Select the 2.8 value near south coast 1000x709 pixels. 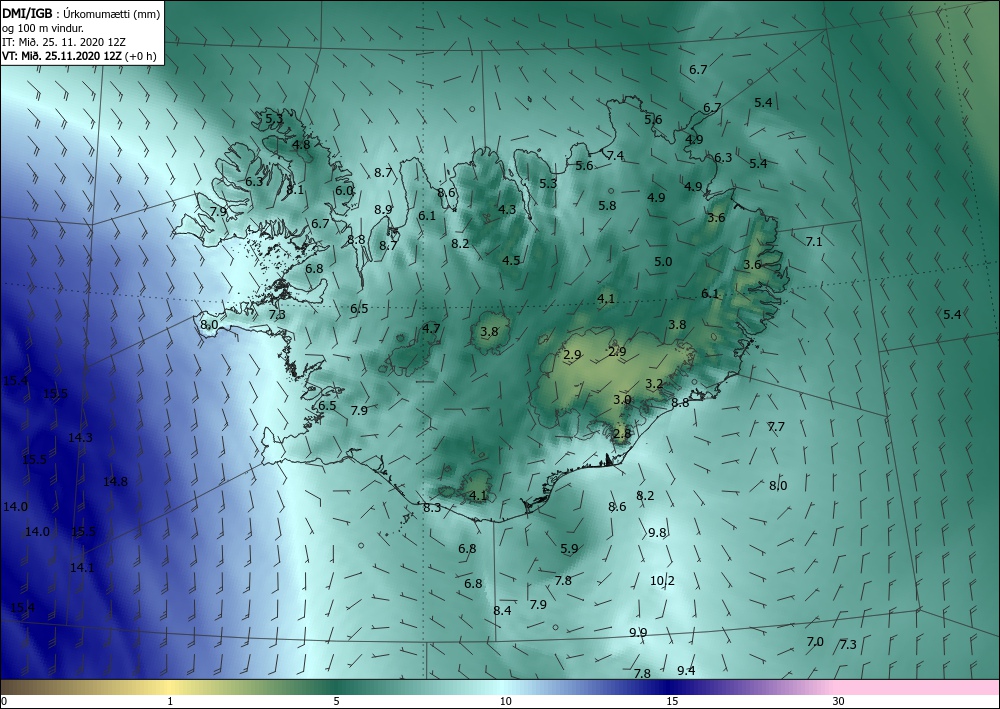(x=622, y=434)
